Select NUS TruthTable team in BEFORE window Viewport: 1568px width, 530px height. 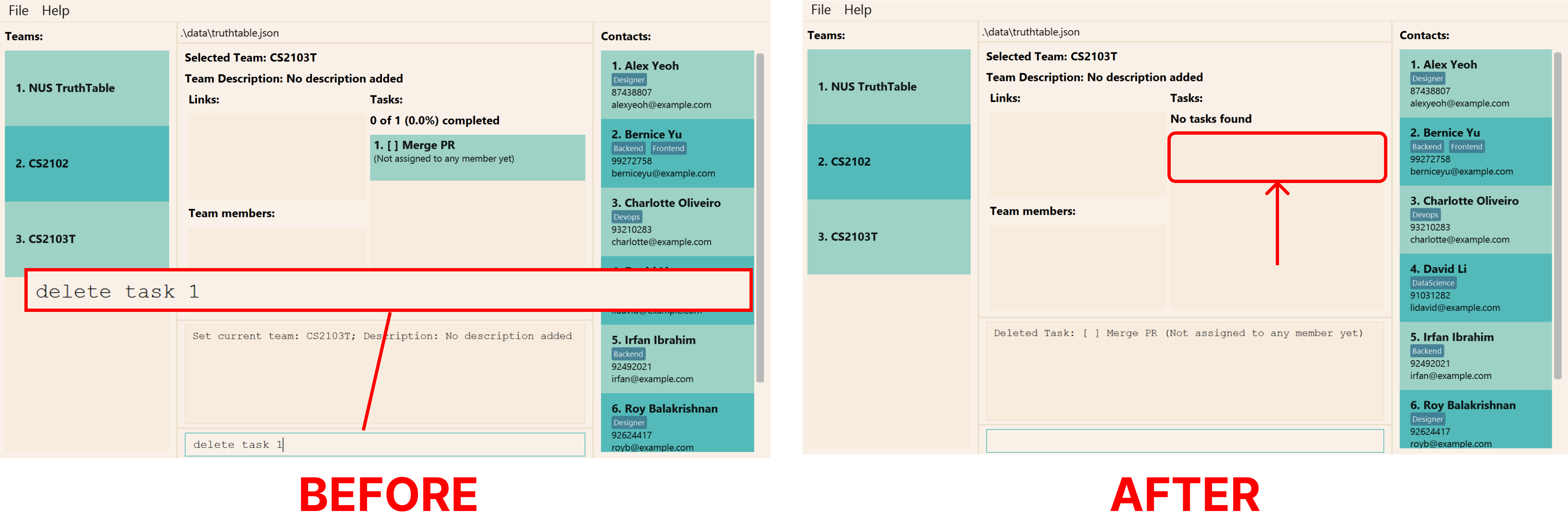(x=87, y=88)
